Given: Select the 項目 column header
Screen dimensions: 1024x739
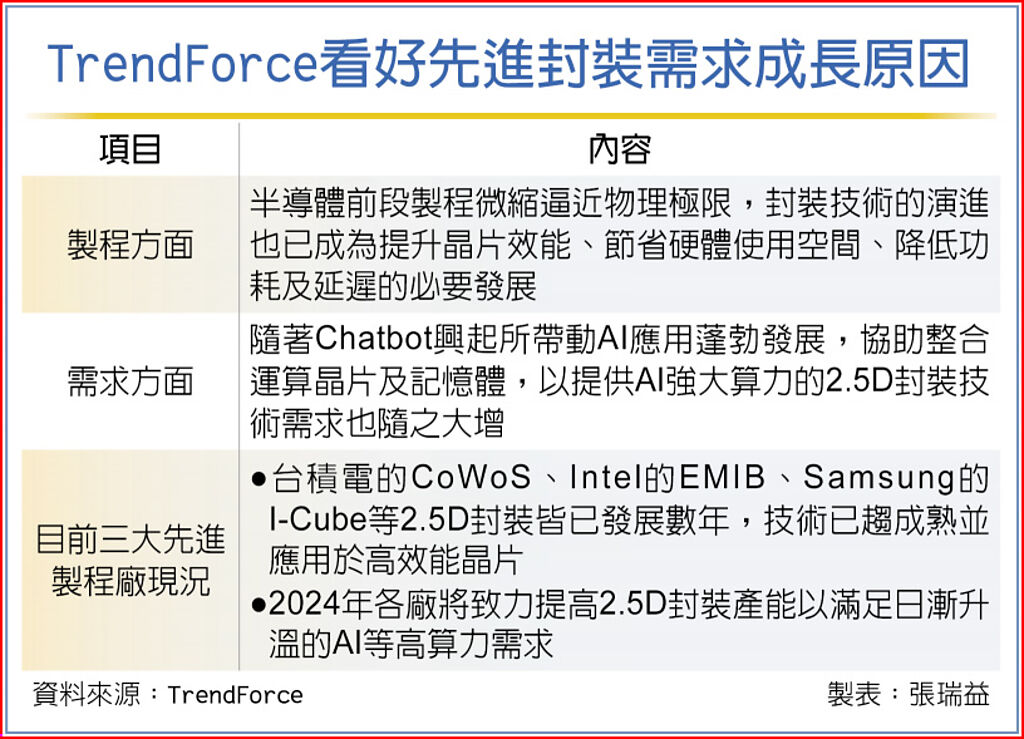Looking at the screenshot, I should click(x=130, y=149).
